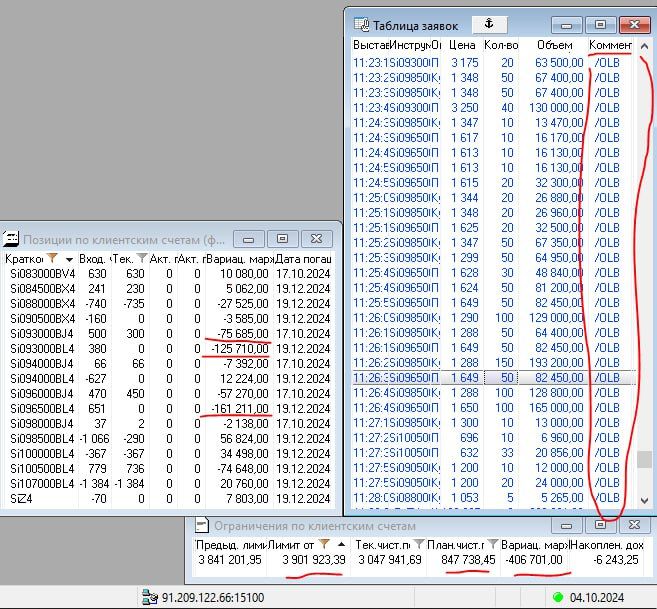Click order price 696 in orders table

pos(468,438)
